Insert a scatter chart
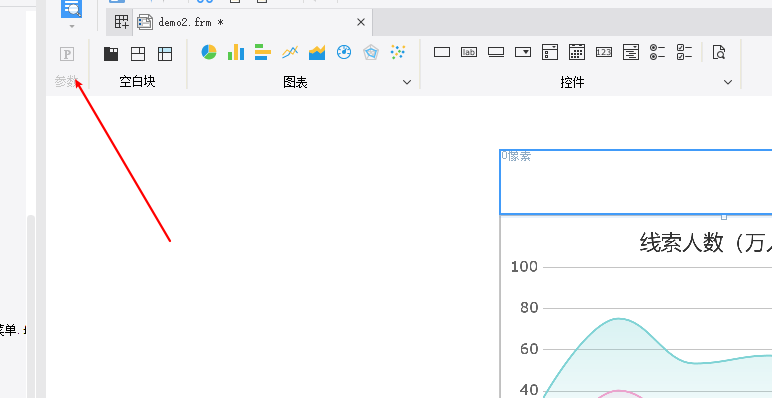Image resolution: width=772 pixels, height=398 pixels. point(397,52)
